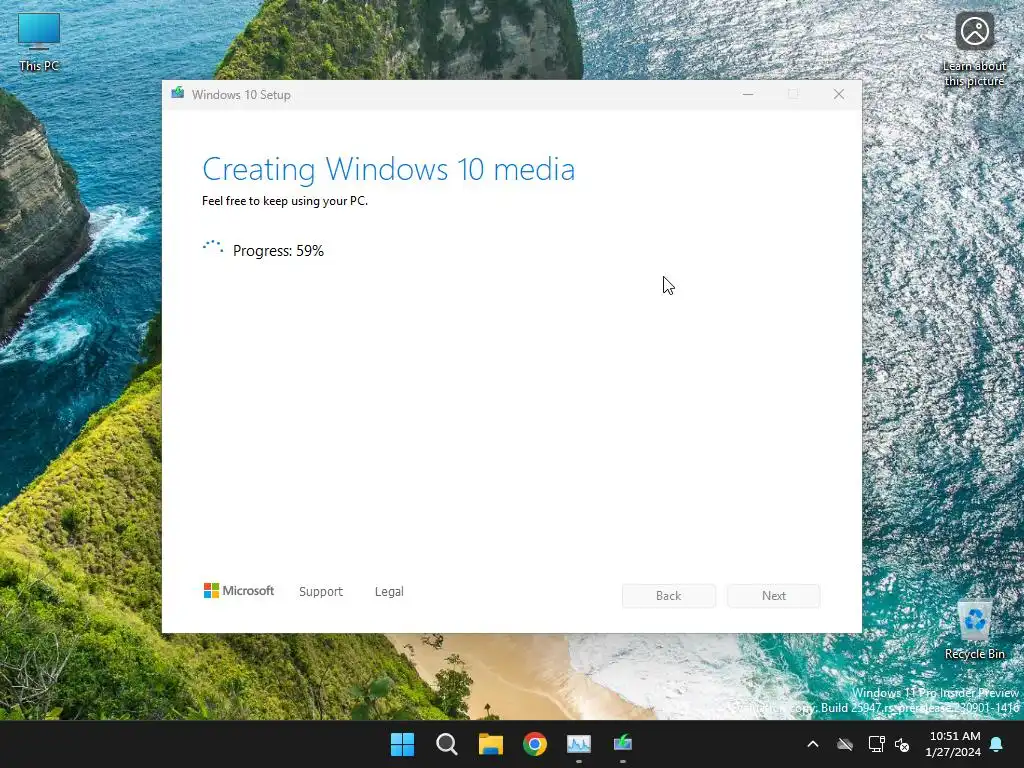The image size is (1024, 768).
Task: Click the Progress: 59% text
Action: [x=278, y=251]
